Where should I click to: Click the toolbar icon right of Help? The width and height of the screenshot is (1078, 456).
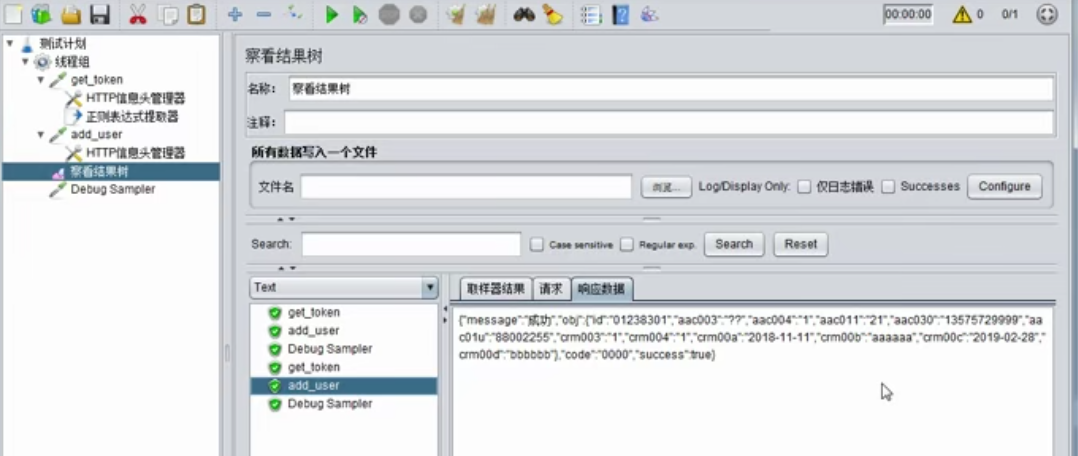click(650, 14)
